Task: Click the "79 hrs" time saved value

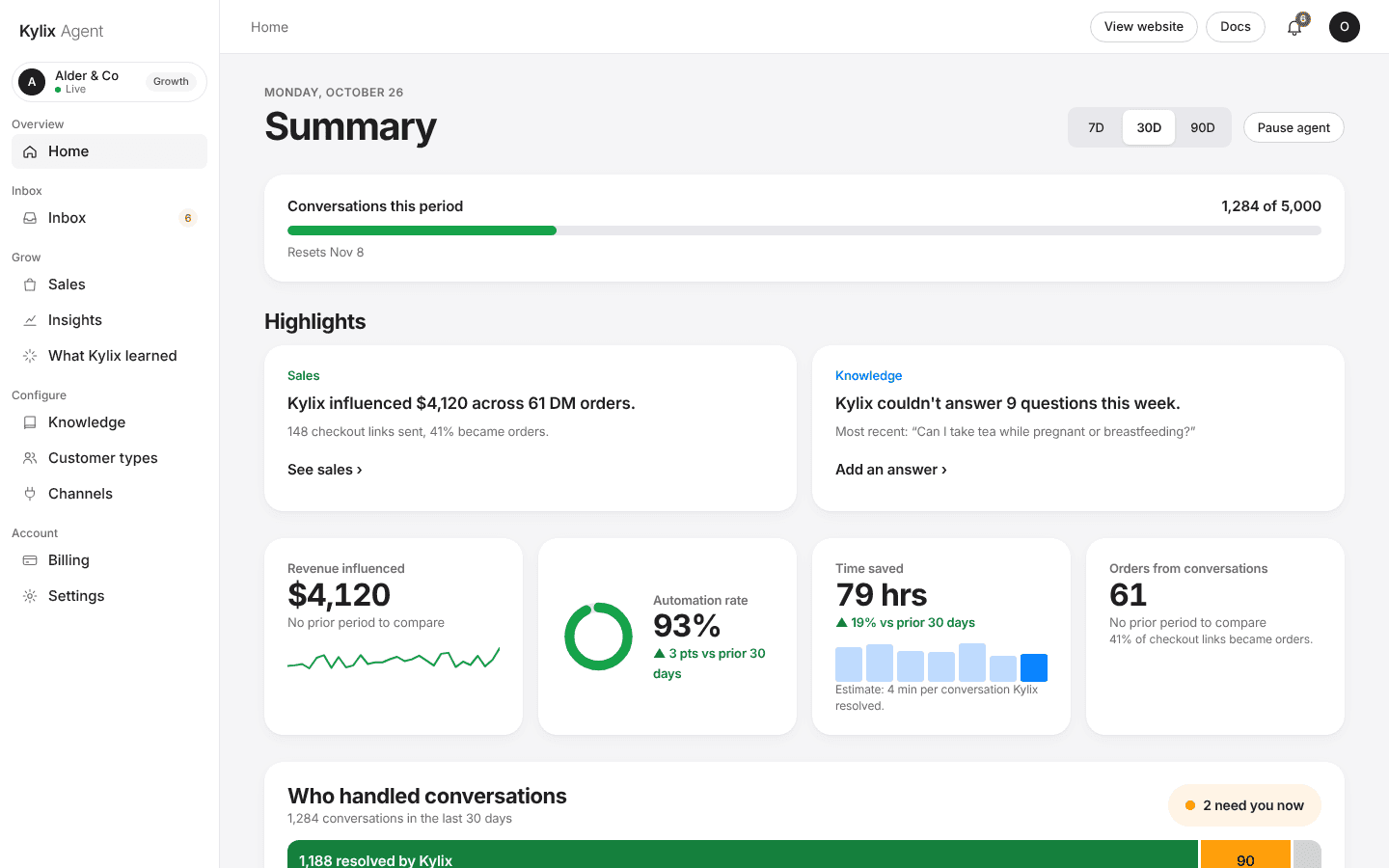Action: click(881, 595)
